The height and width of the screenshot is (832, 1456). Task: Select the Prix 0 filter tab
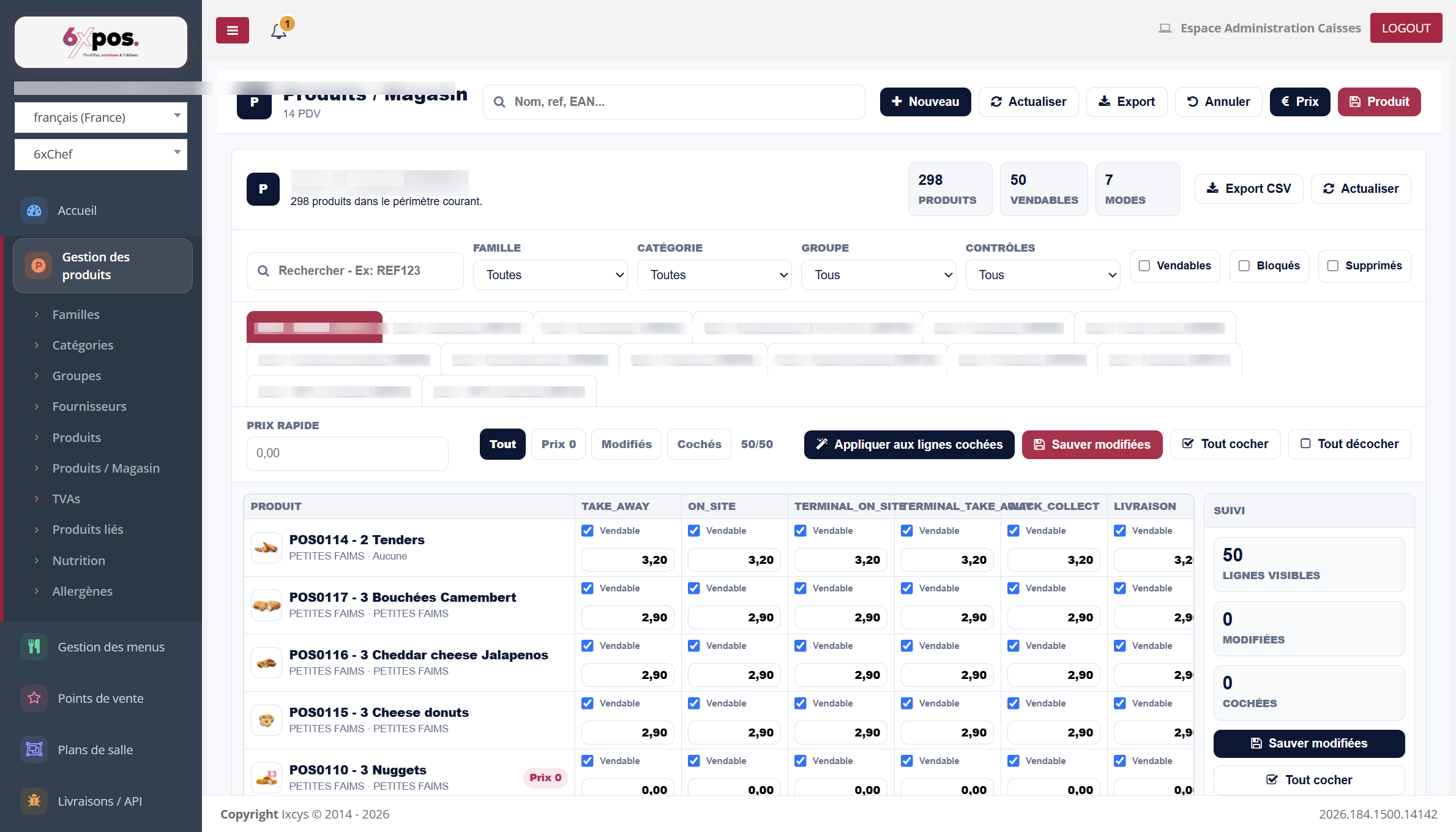point(559,444)
